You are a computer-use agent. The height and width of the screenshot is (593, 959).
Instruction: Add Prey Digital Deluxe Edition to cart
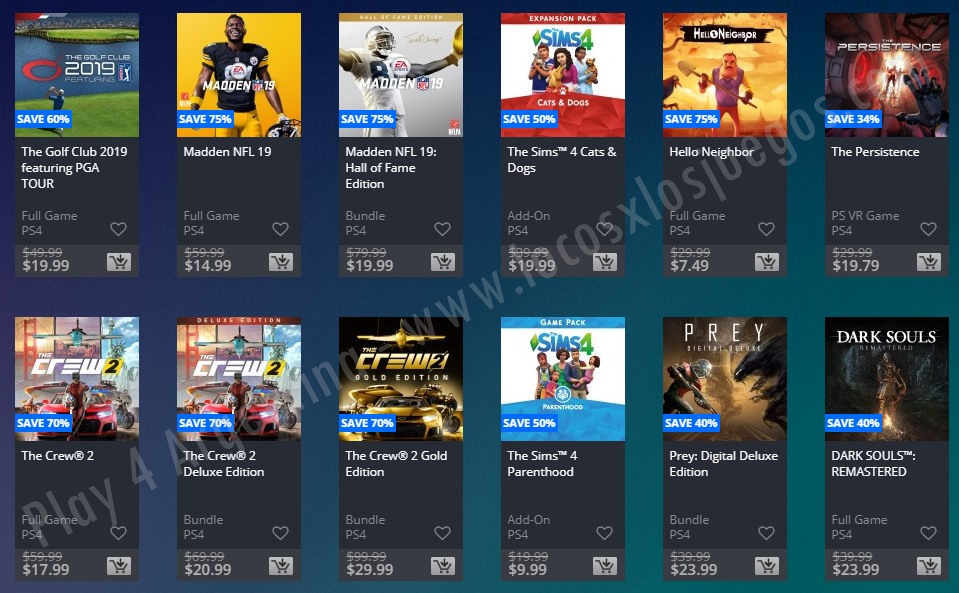click(x=766, y=566)
